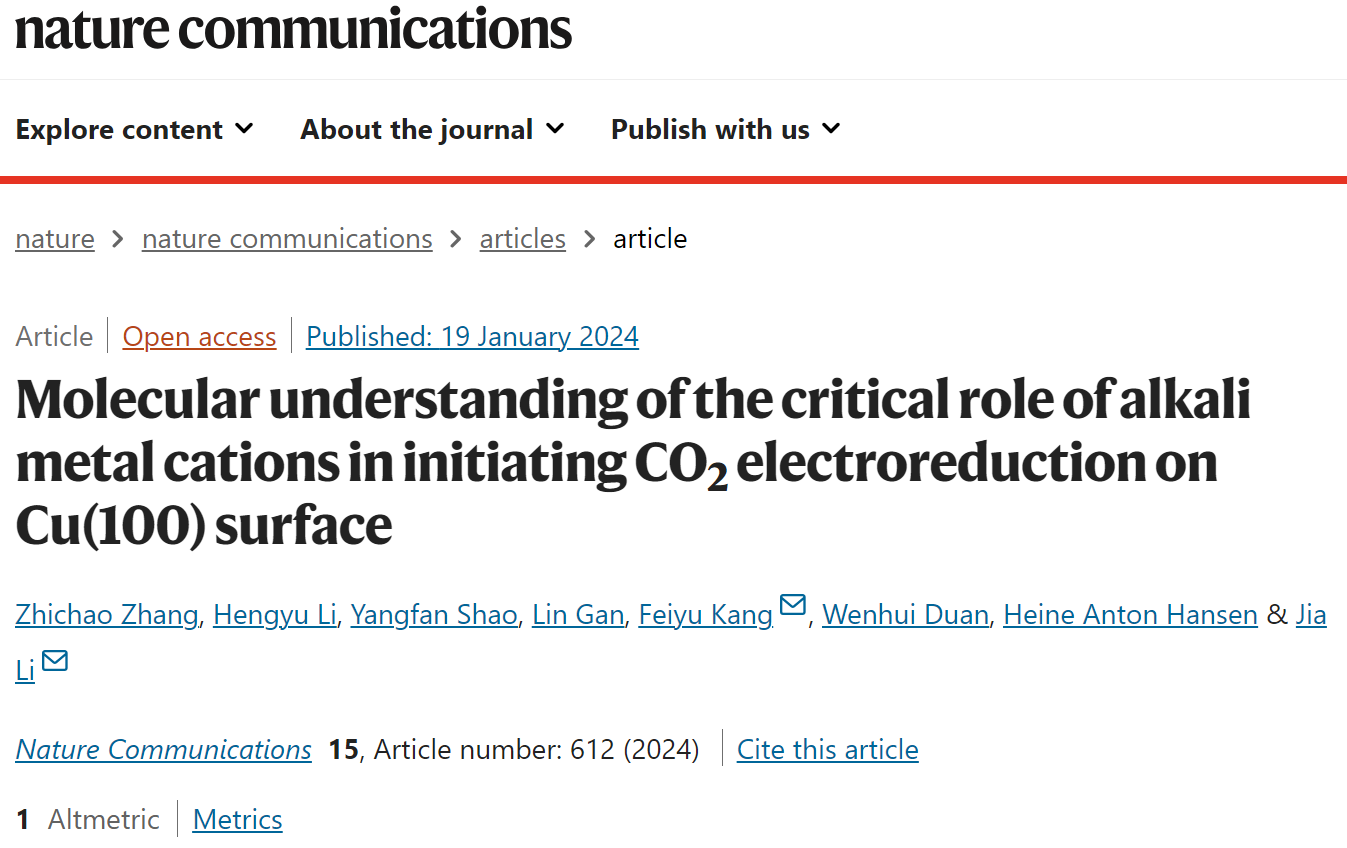Open the nature communications breadcrumb link

[287, 239]
